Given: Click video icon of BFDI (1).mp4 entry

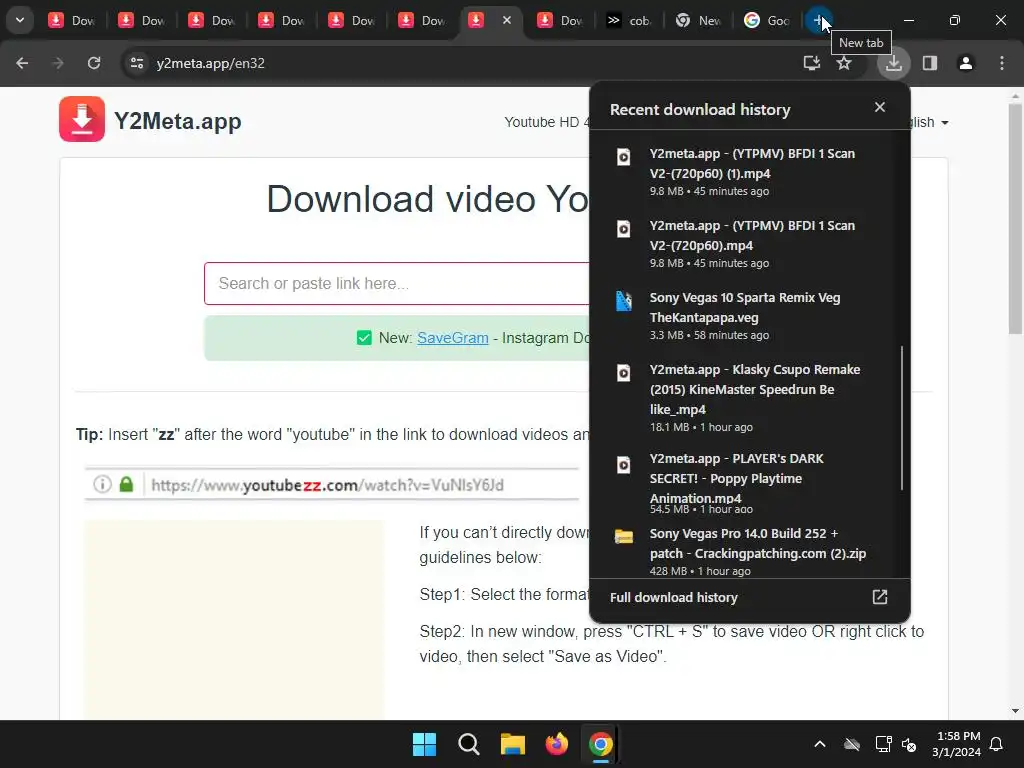Looking at the screenshot, I should coord(624,157).
